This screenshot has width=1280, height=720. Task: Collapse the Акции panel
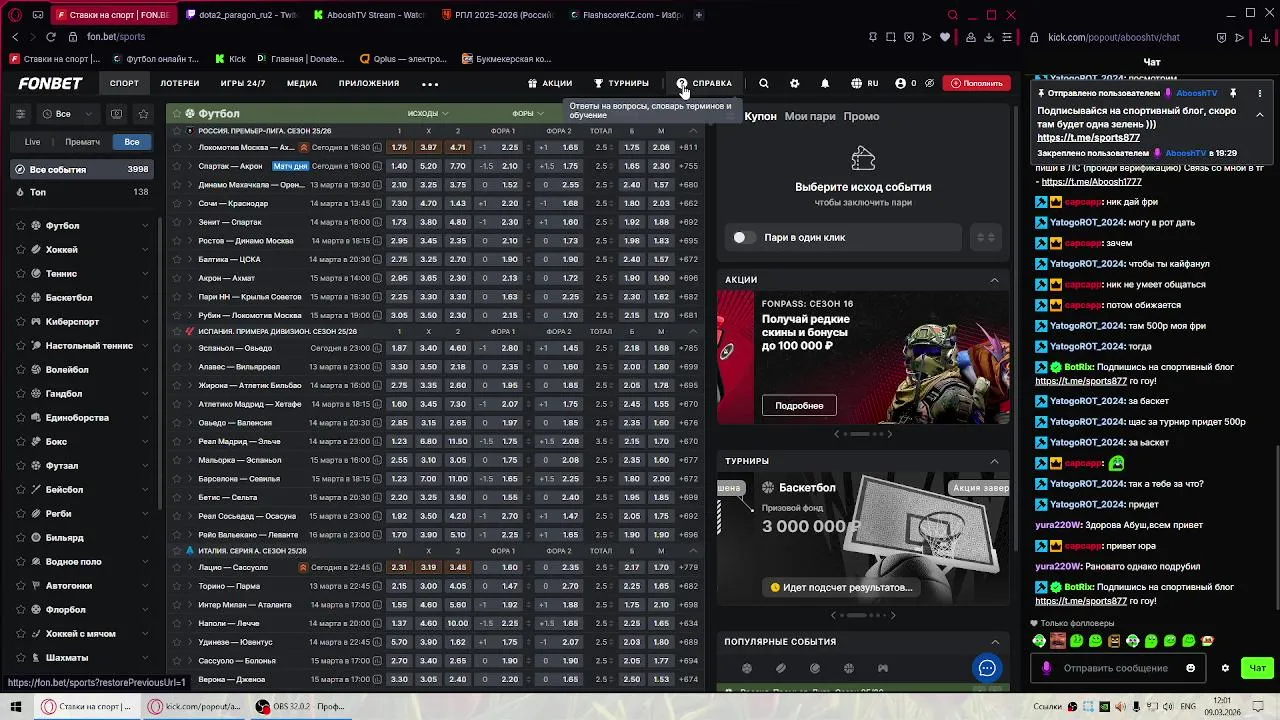994,280
